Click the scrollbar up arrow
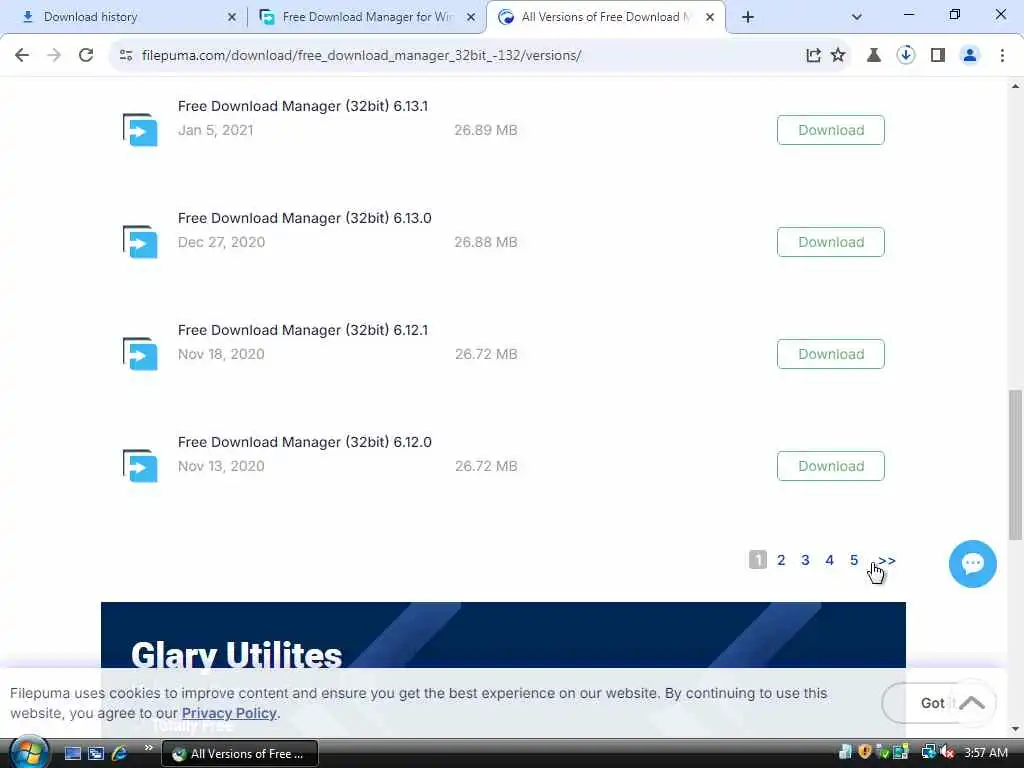This screenshot has height=768, width=1024. coord(1015,86)
